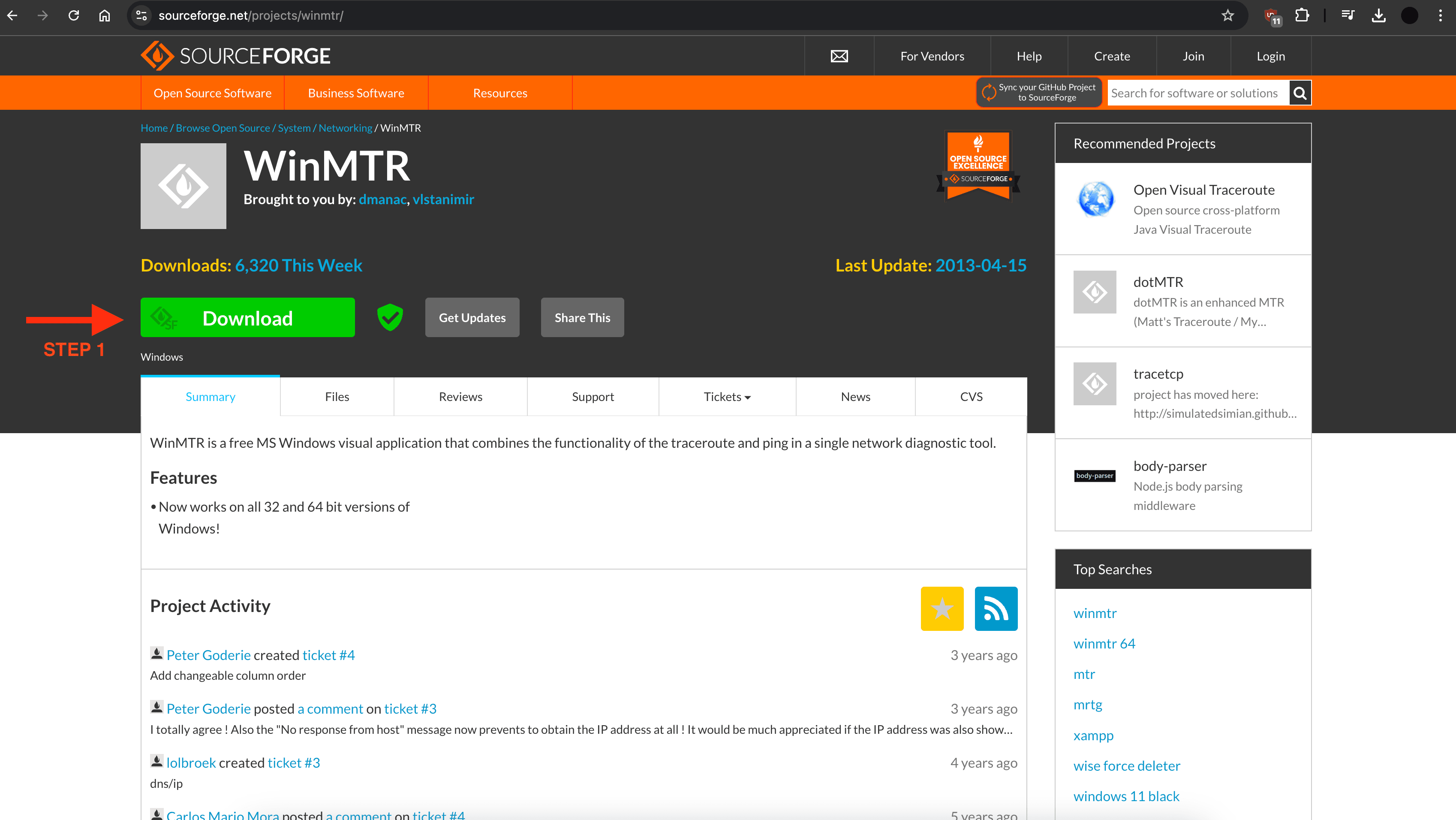Open the newsletter envelope icon
This screenshot has height=820, width=1456.
tap(839, 56)
